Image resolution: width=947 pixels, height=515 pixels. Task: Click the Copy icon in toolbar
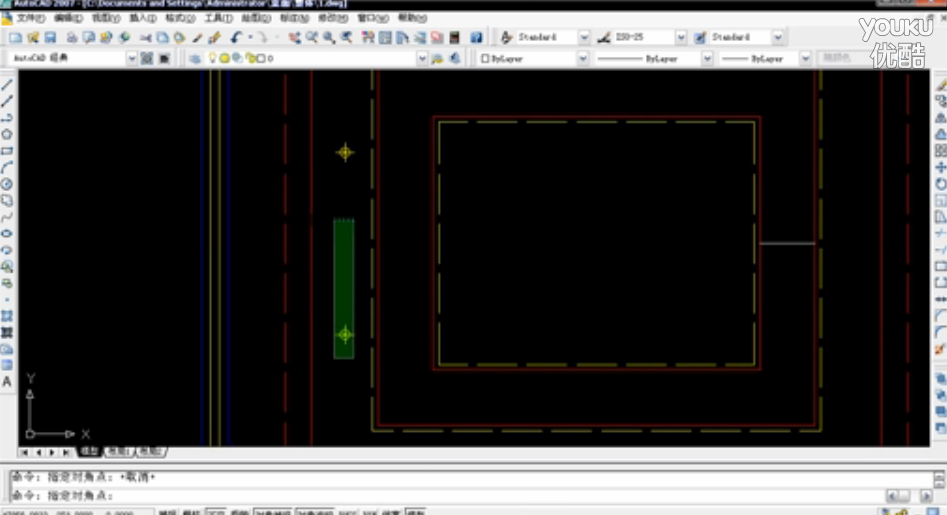point(162,37)
